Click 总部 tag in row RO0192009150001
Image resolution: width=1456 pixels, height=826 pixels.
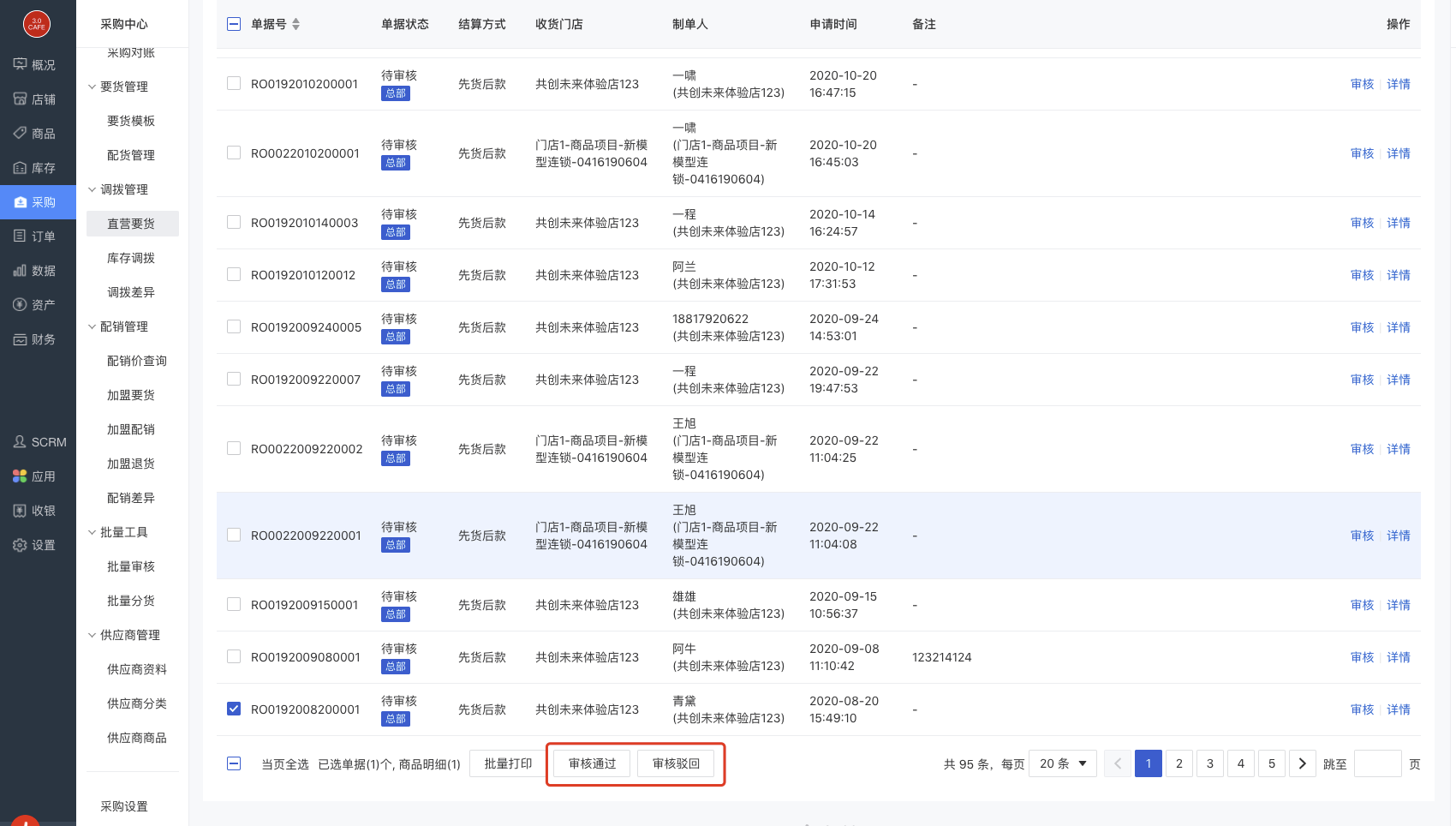tap(396, 614)
